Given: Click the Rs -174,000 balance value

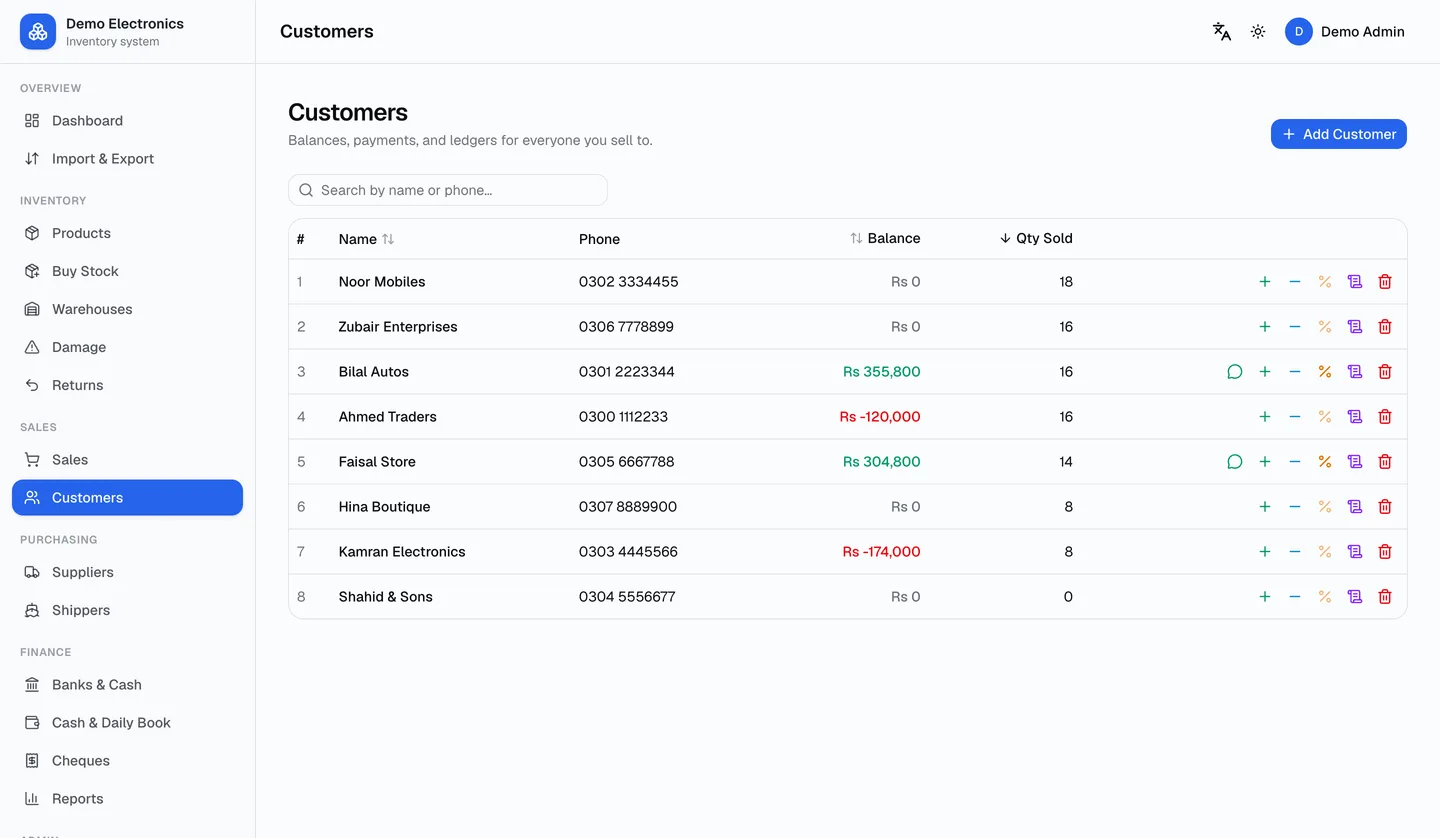Looking at the screenshot, I should click(x=882, y=552).
